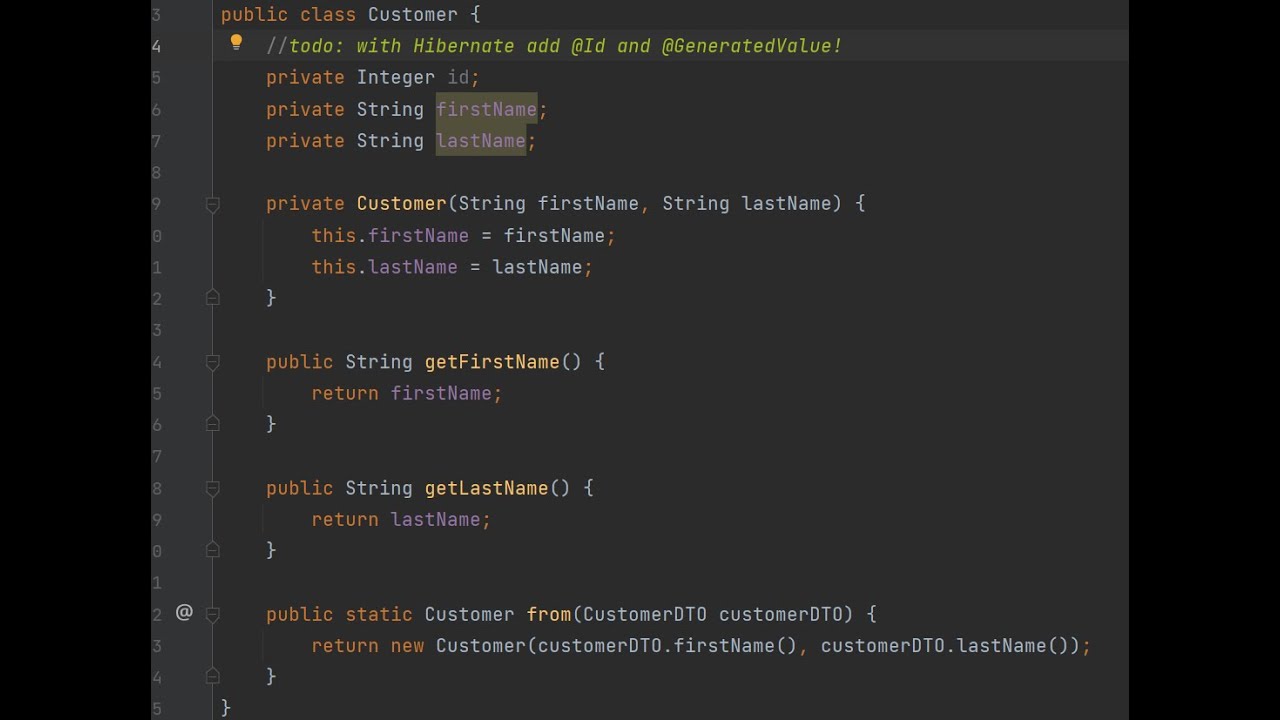Click 'String lastName' constructor parameter

click(746, 203)
